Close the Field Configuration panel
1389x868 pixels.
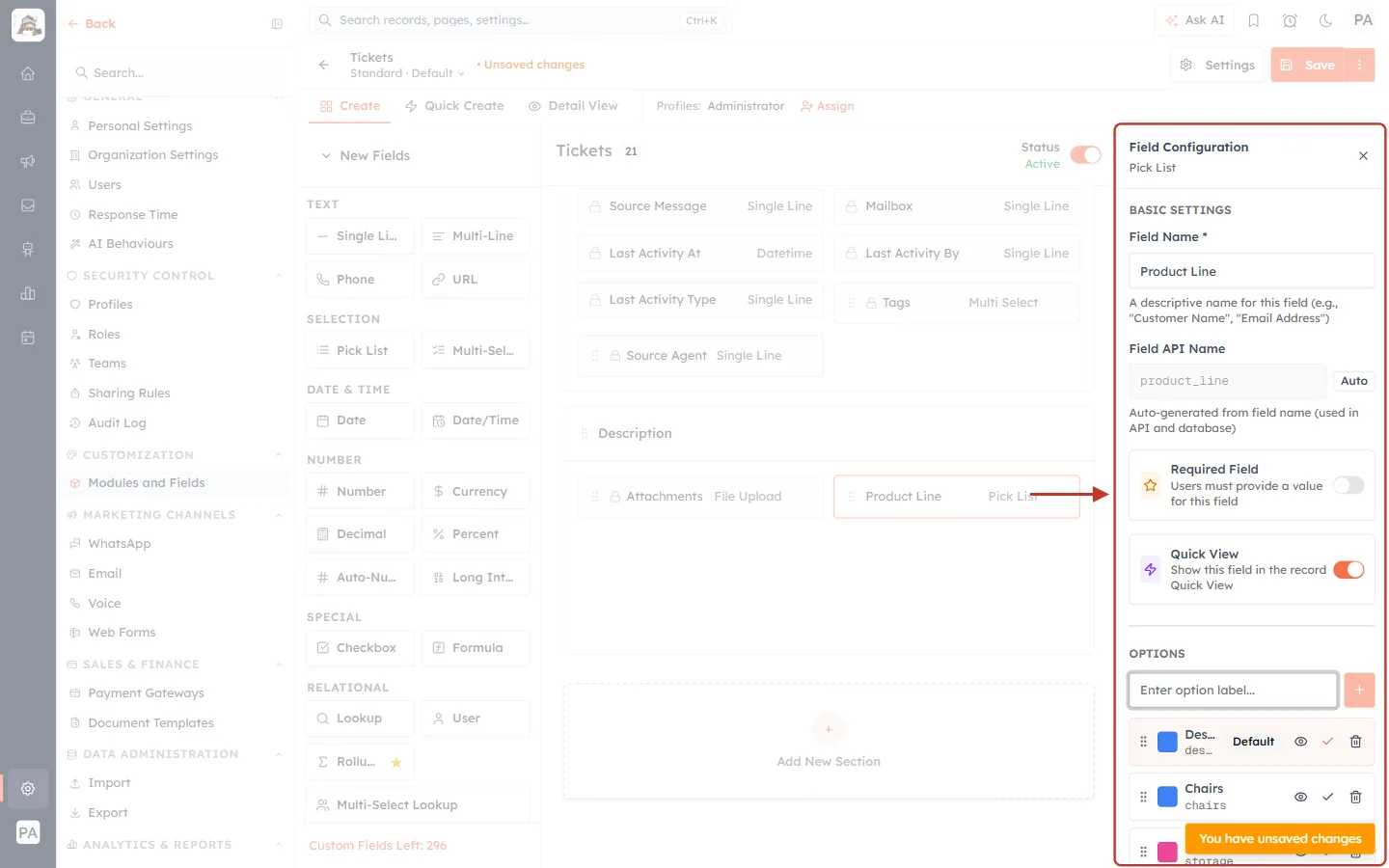(1363, 155)
